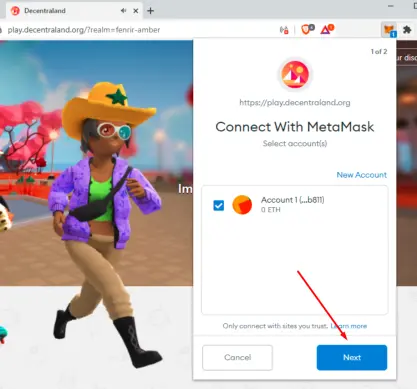
Task: Click the 1 of 2 step indicator
Action: click(379, 52)
